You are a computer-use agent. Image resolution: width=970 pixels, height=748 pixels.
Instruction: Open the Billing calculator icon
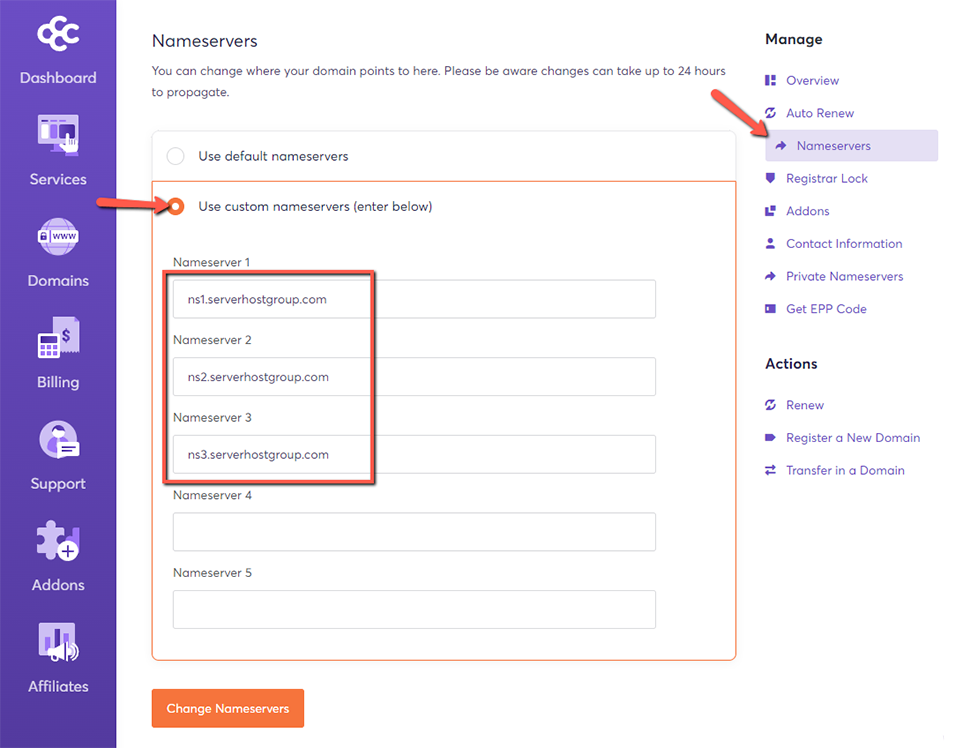coord(58,338)
